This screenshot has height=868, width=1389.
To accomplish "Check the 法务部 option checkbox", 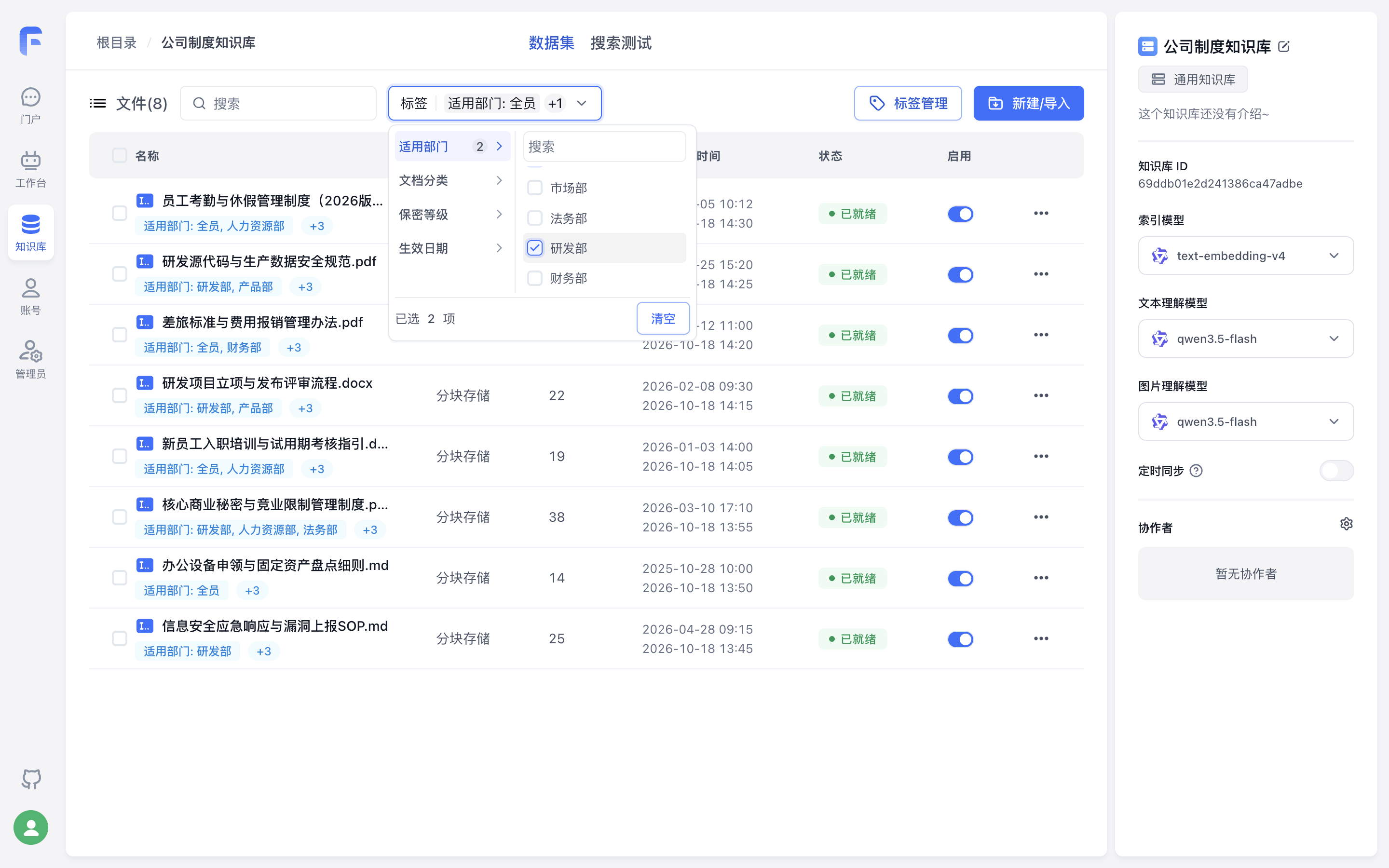I will 534,218.
